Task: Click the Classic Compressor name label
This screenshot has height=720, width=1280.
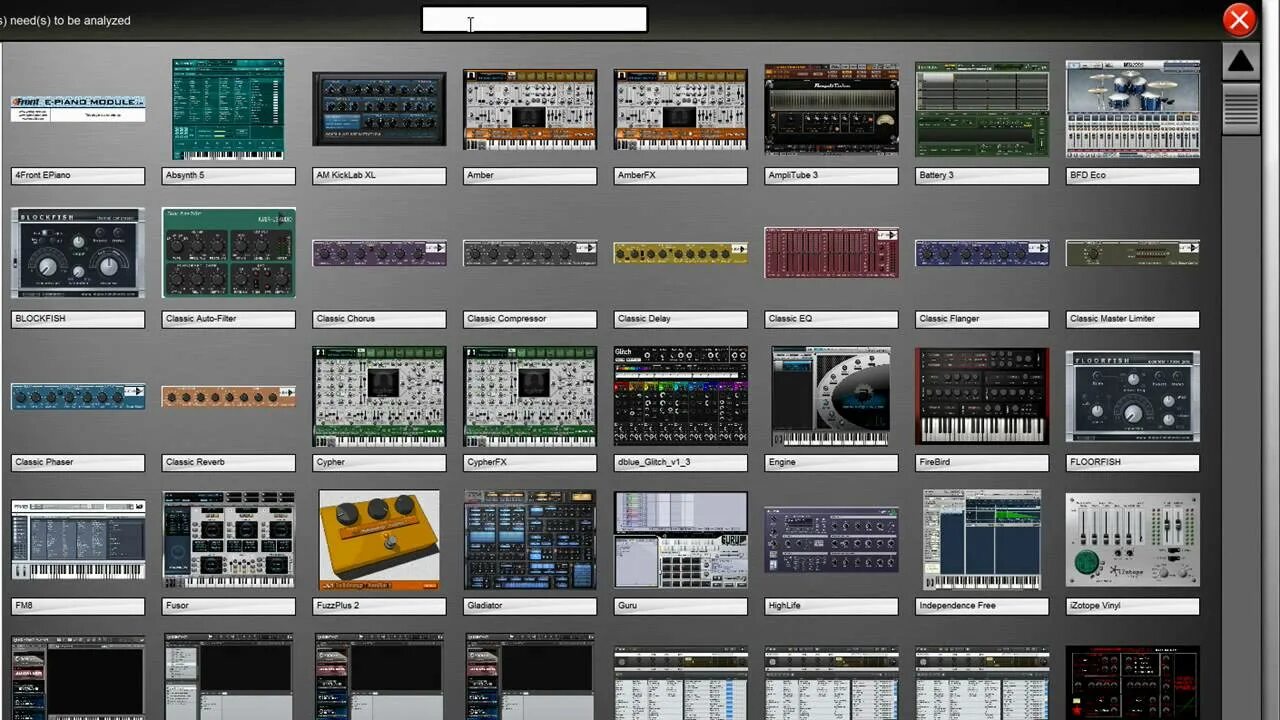Action: 530,319
